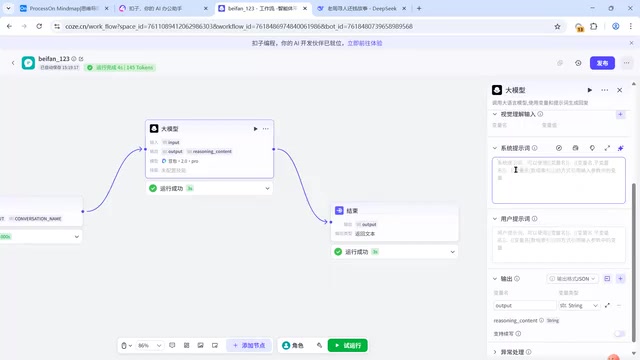Open the header more options ellipsis beside 发布

(627, 63)
